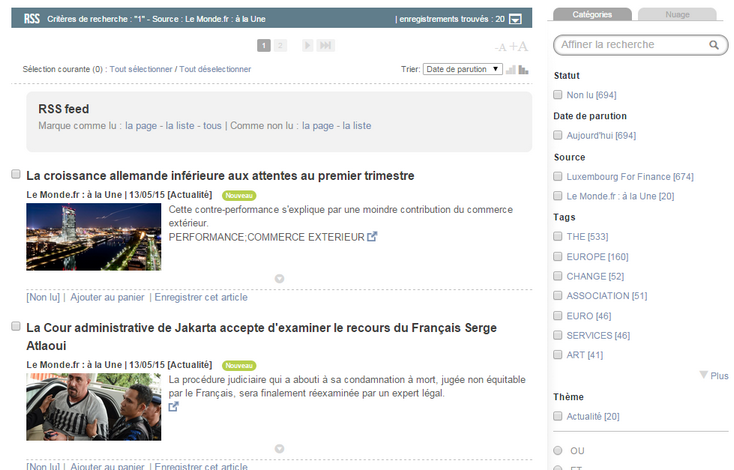
Task: Mark tous as read
Action: (212, 125)
